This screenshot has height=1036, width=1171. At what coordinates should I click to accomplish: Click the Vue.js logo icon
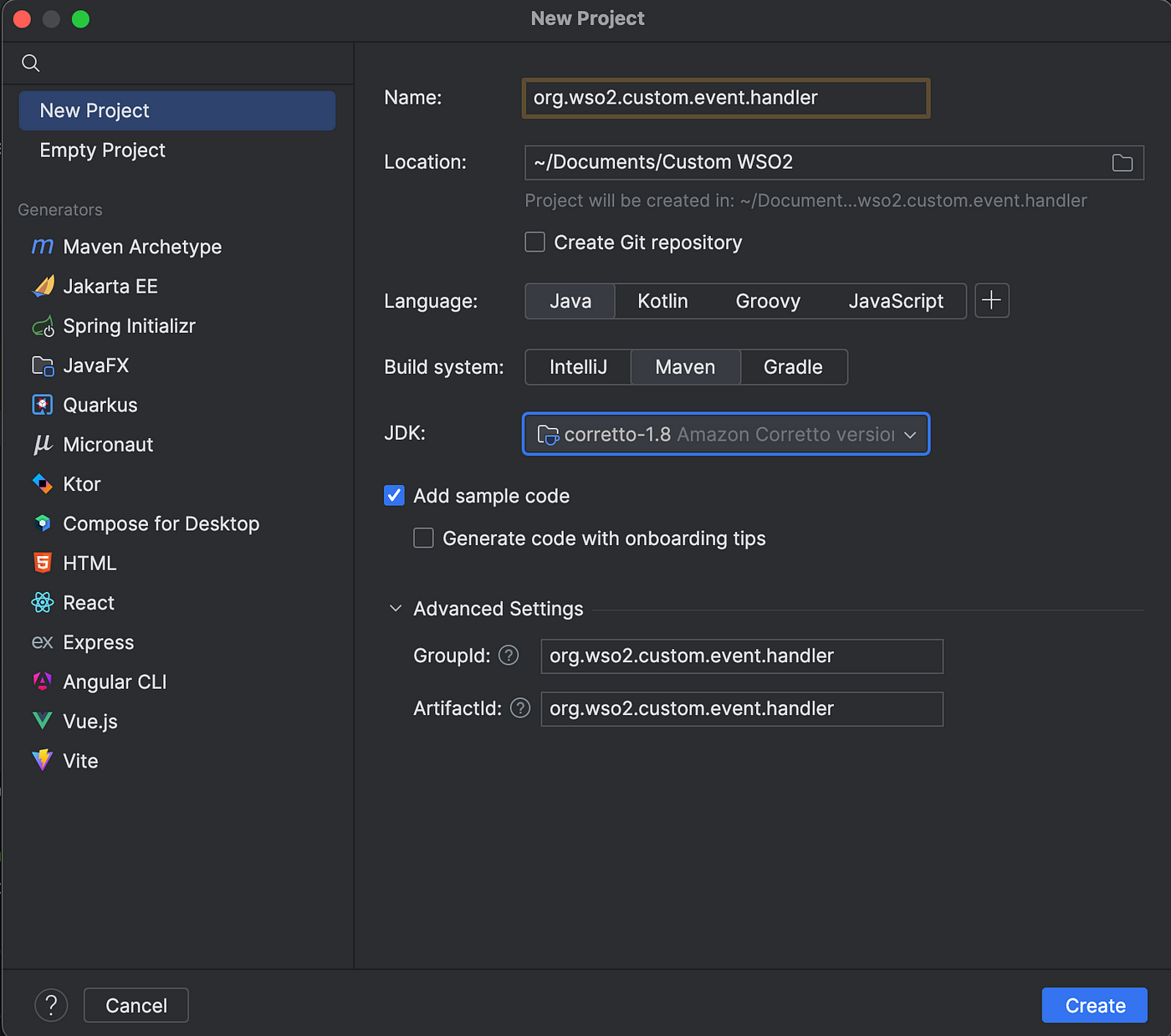click(43, 721)
